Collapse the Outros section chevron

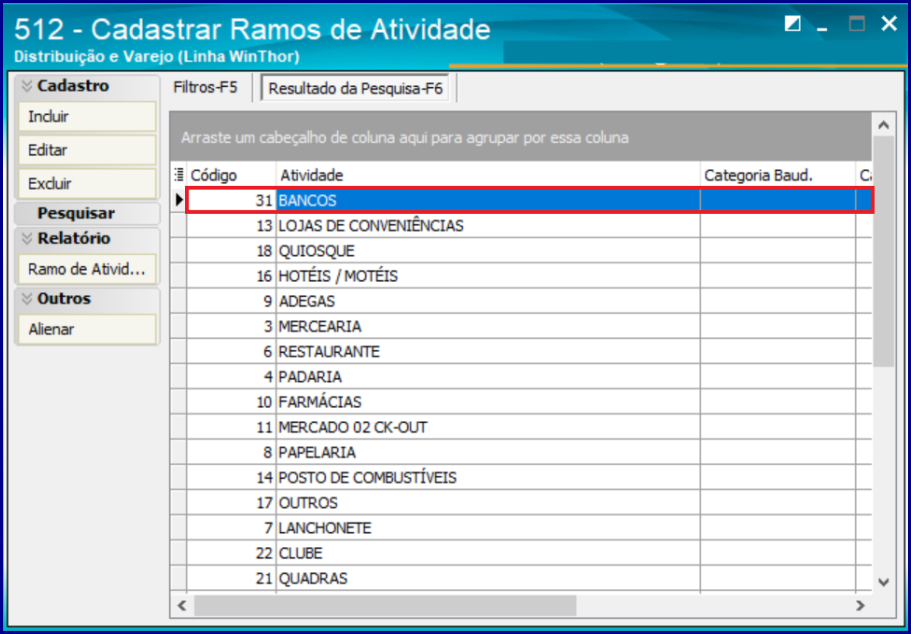[x=26, y=299]
